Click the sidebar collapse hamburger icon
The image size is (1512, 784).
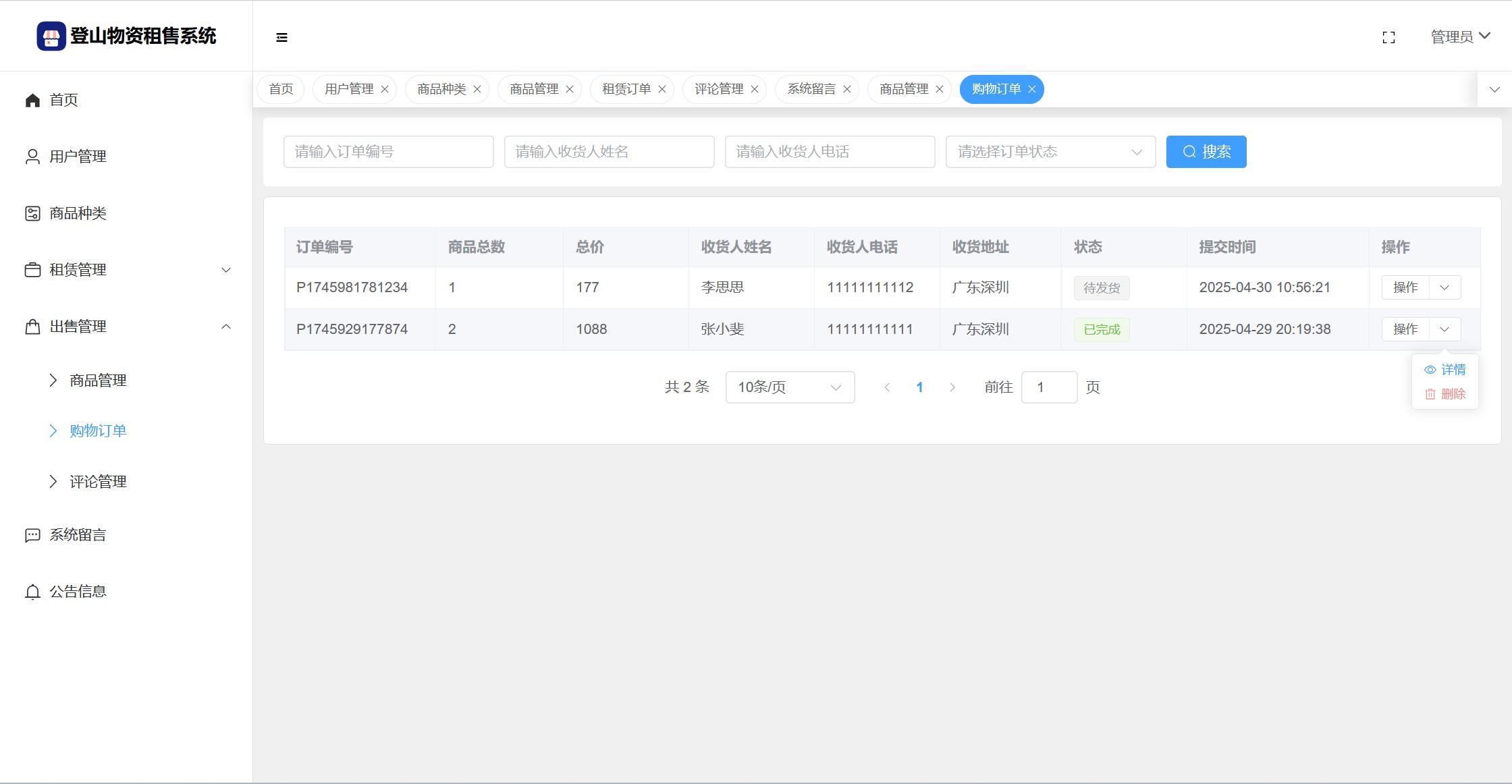pyautogui.click(x=281, y=37)
